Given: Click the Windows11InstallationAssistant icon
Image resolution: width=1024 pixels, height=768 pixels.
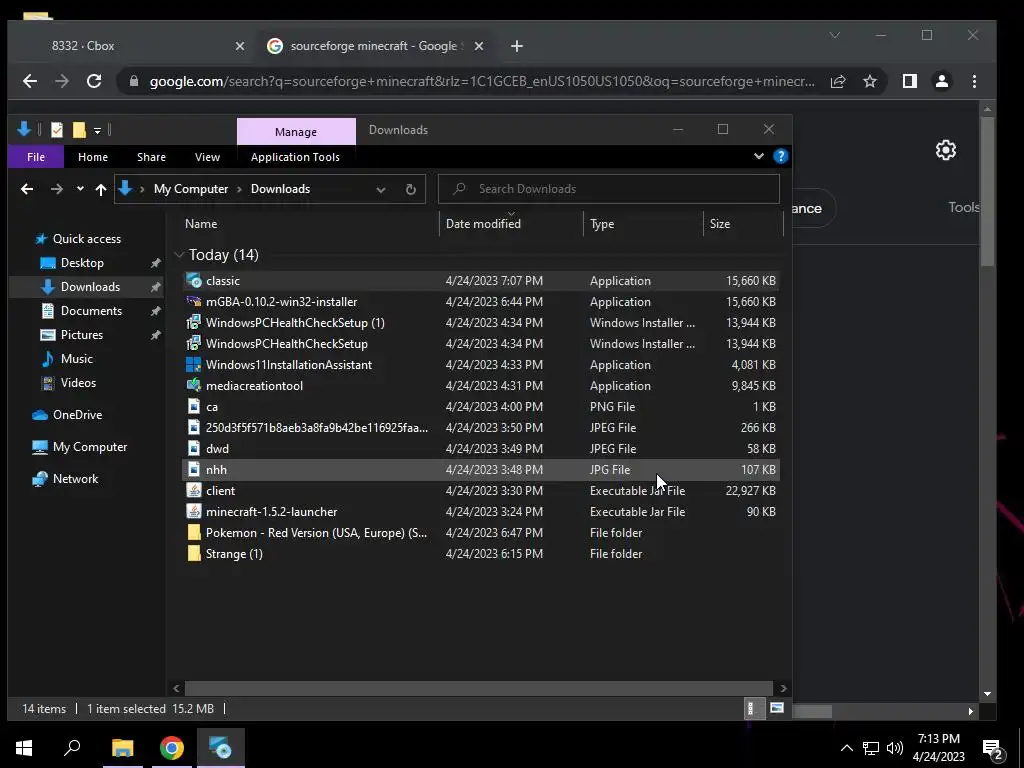Looking at the screenshot, I should point(194,364).
